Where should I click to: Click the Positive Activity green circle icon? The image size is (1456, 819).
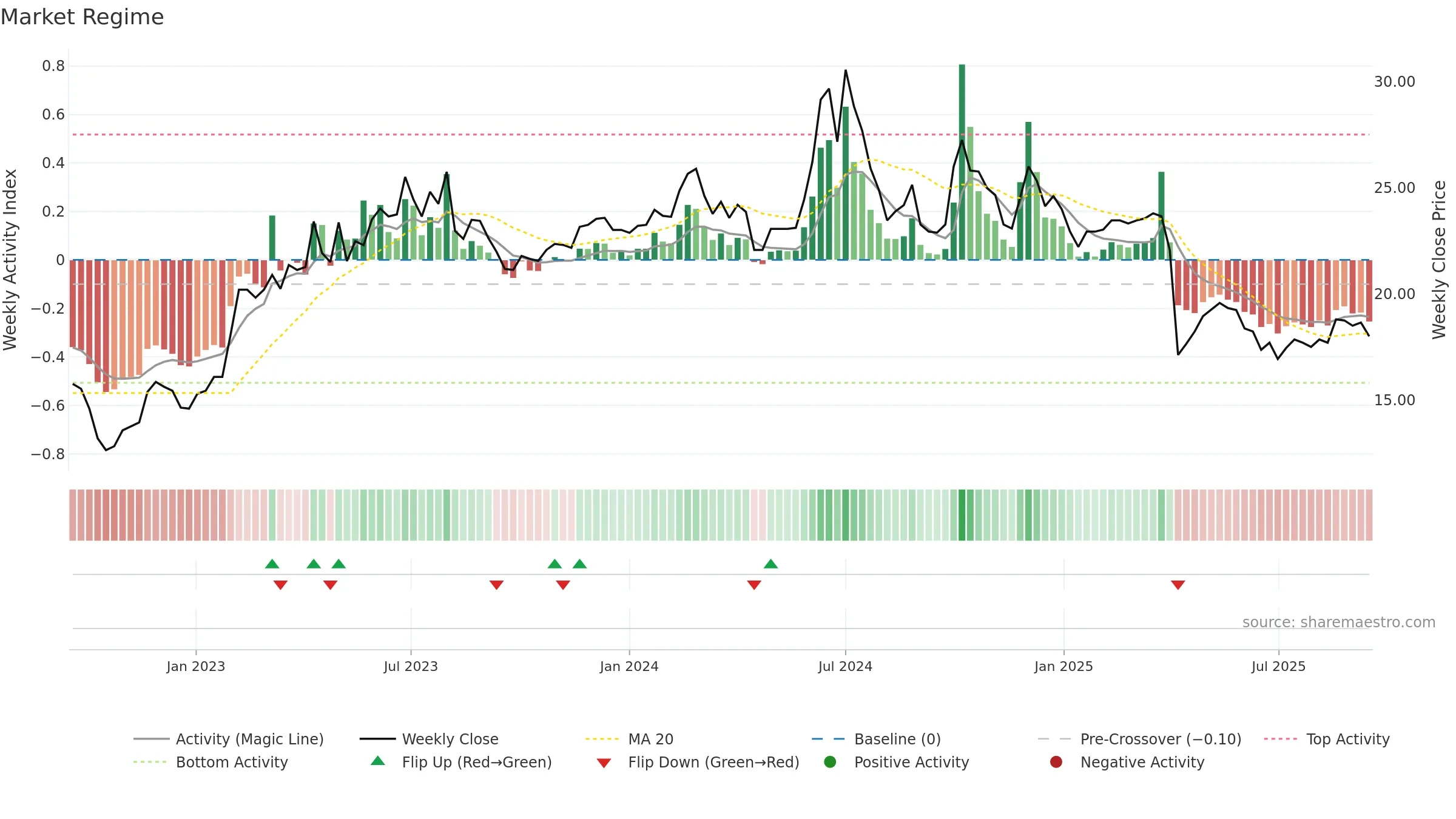click(830, 761)
